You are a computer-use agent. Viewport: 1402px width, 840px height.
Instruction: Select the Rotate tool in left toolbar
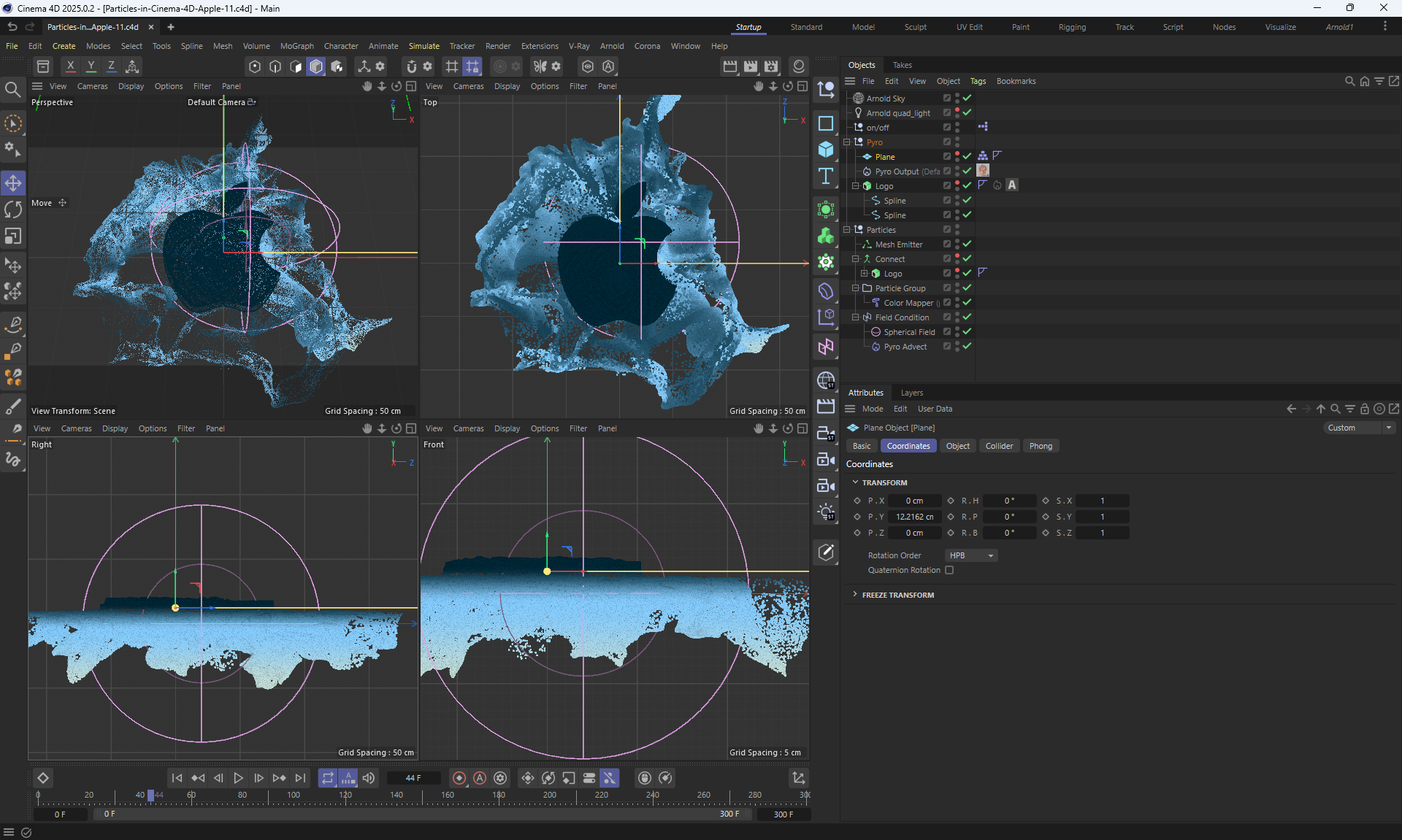point(13,209)
